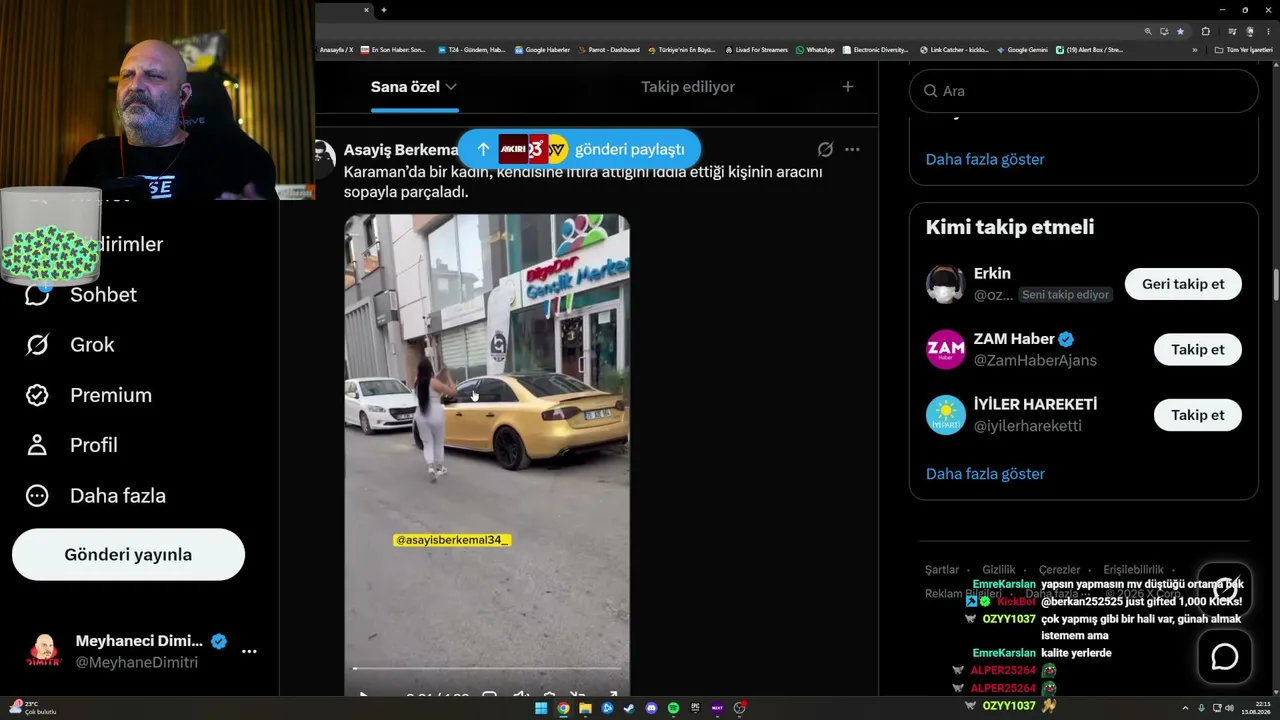Image resolution: width=1280 pixels, height=720 pixels.
Task: Open a new Chrome tab
Action: pos(384,10)
